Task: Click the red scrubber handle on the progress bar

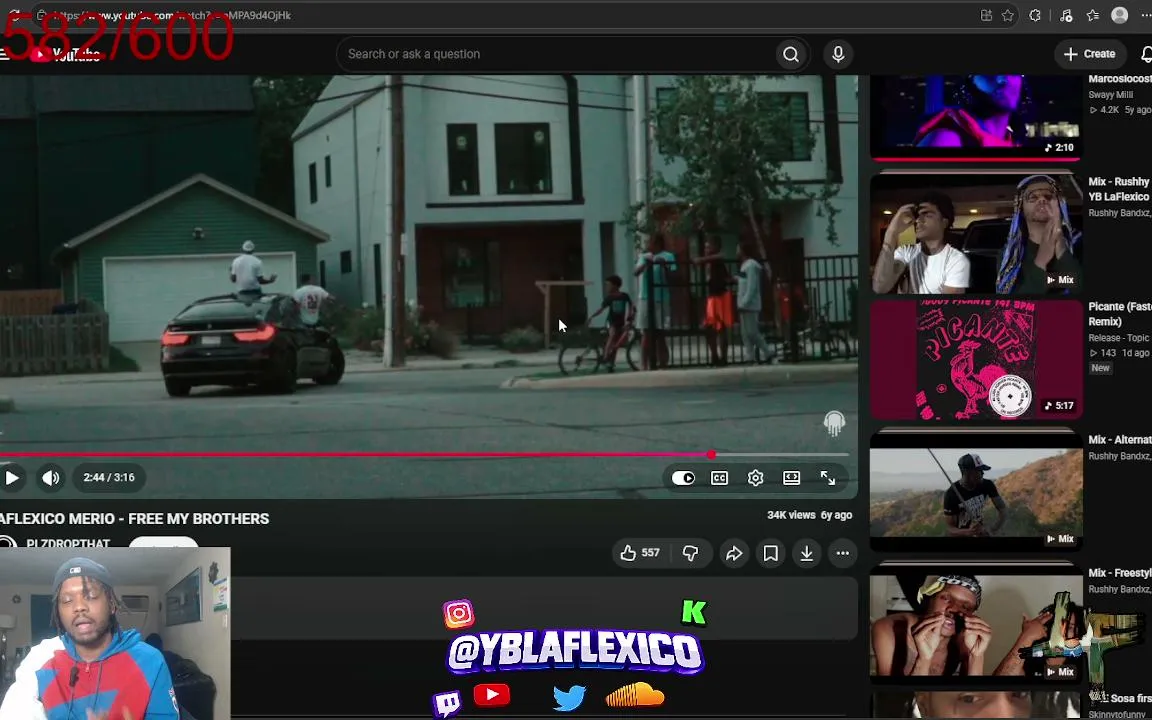Action: (x=711, y=455)
